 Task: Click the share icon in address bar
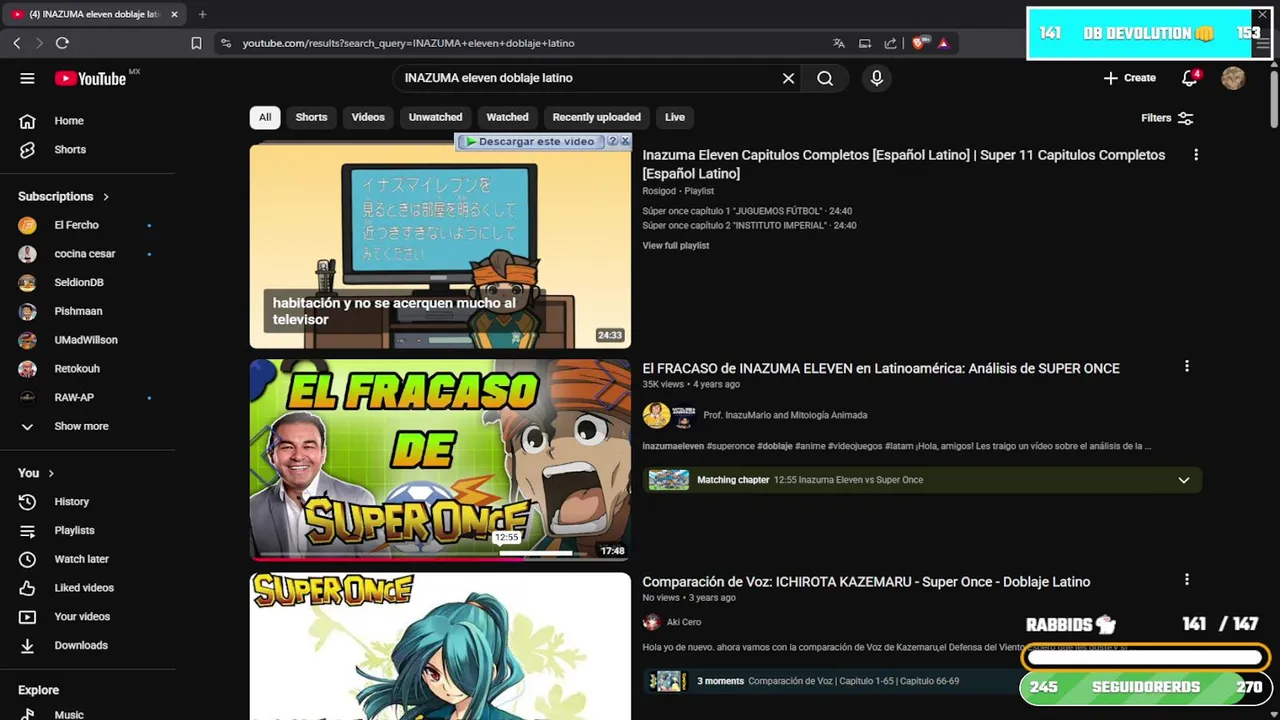tap(890, 43)
